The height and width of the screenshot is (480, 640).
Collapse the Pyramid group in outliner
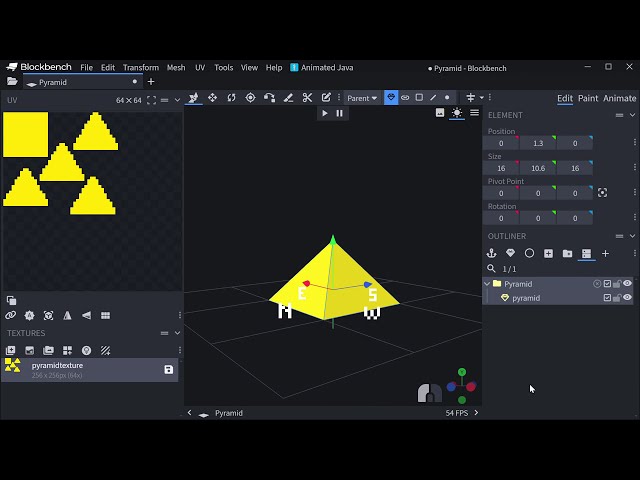487,284
